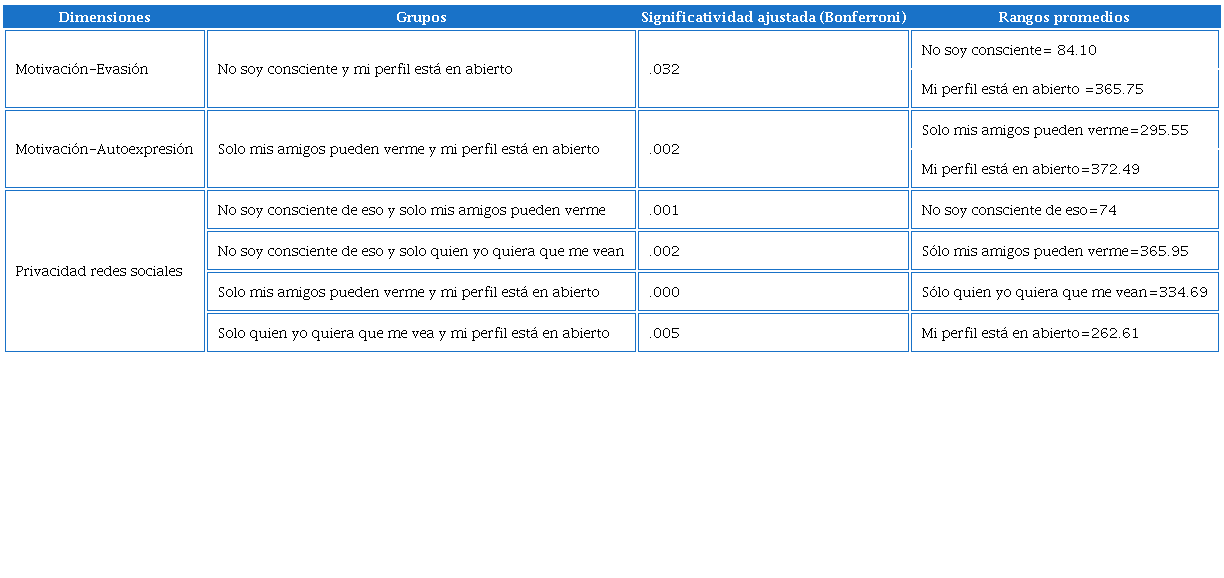
Task: Click the Motivación-Evasión dimension cell
Action: coord(82,69)
